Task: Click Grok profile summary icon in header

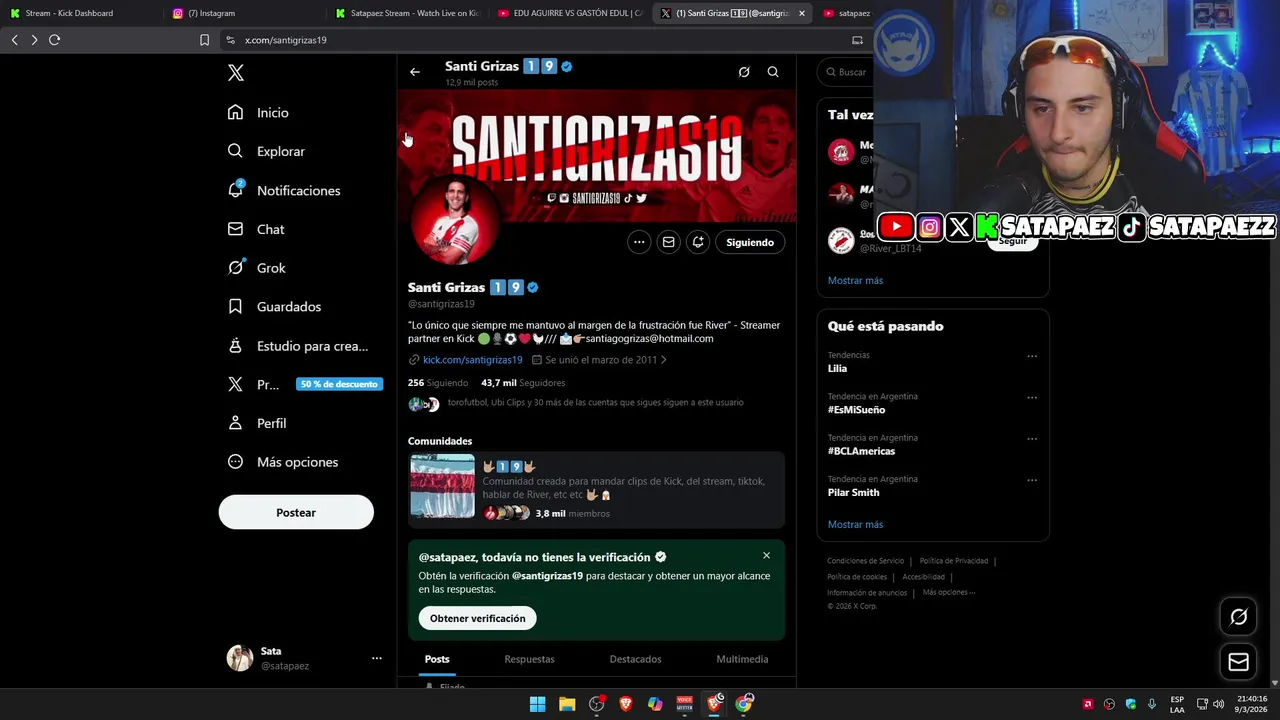Action: pos(744,72)
